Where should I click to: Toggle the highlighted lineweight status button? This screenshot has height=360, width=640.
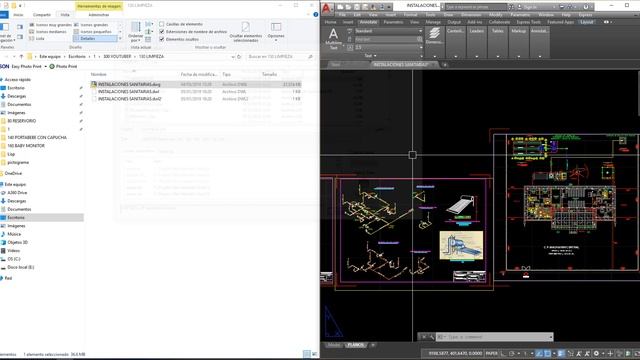(x=561, y=353)
